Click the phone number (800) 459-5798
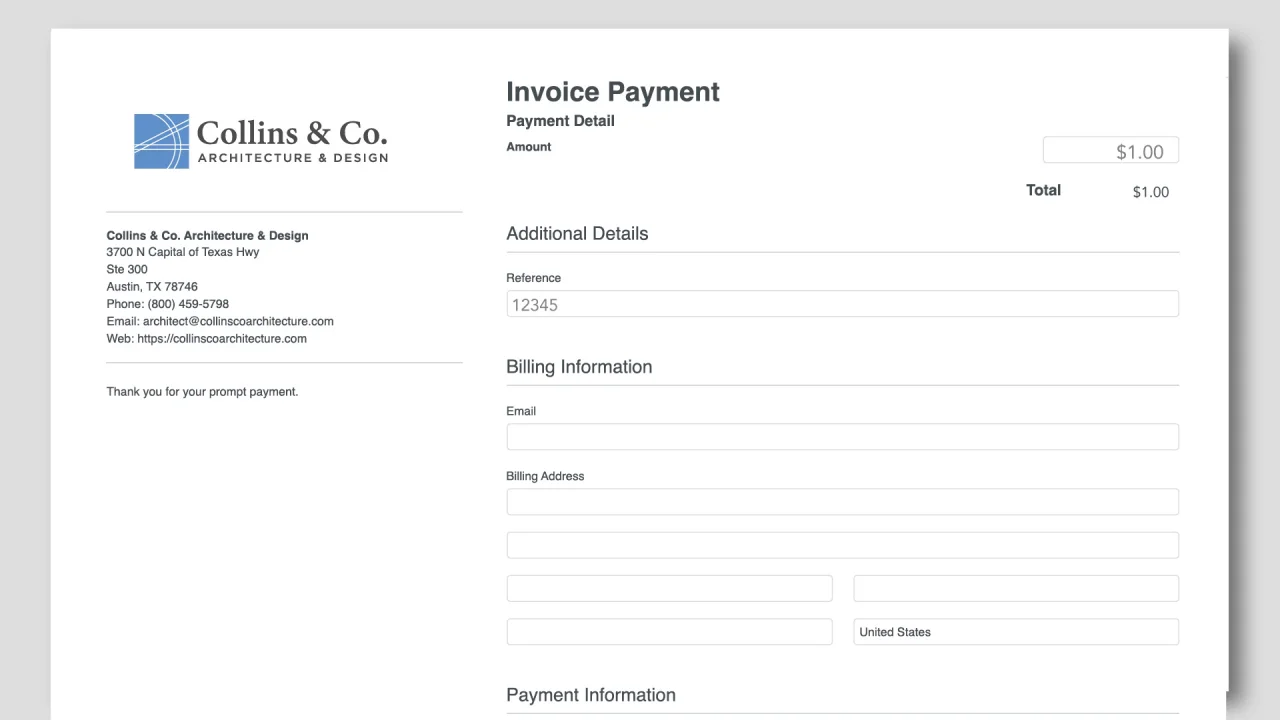 [188, 304]
